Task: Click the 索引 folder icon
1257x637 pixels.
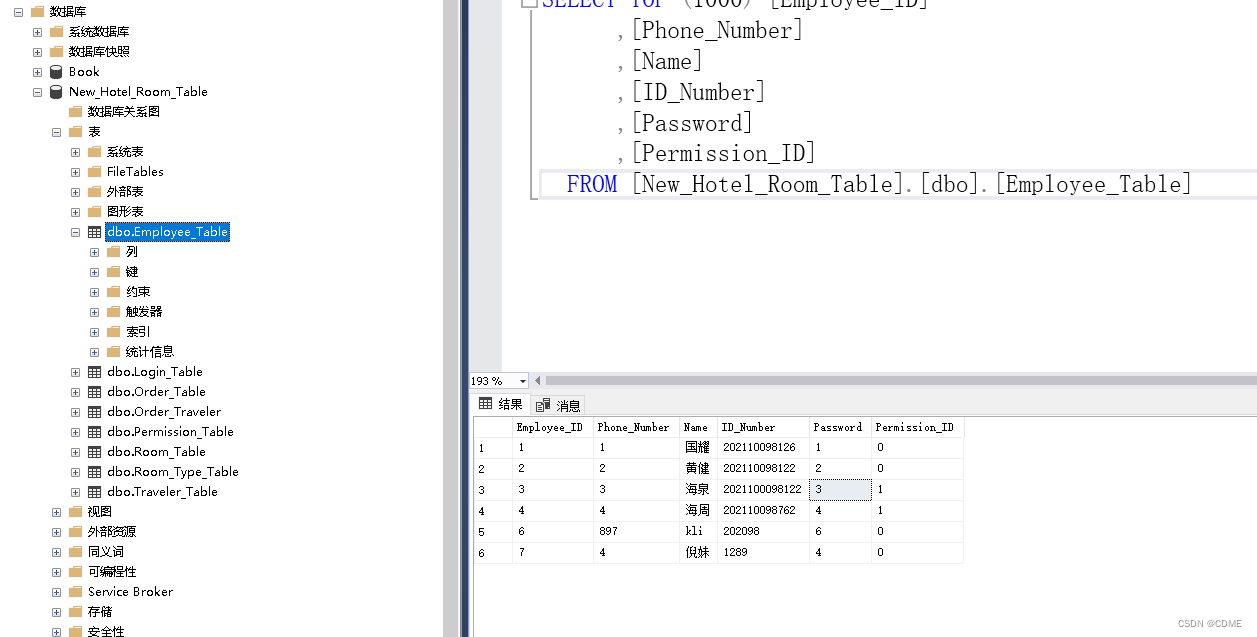Action: click(113, 332)
